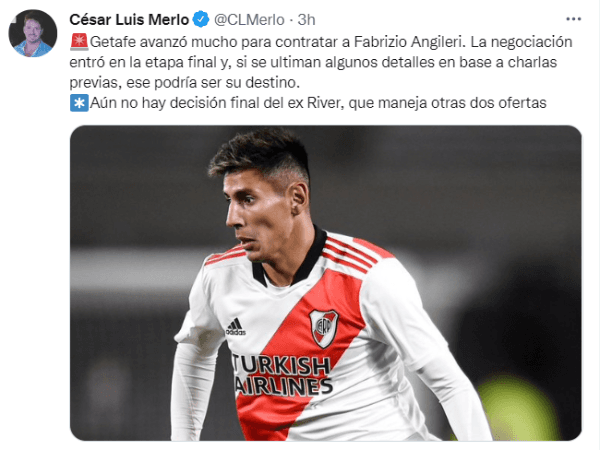Click the Adidas logo on the jersey
This screenshot has height=450, width=600.
pos(235,327)
